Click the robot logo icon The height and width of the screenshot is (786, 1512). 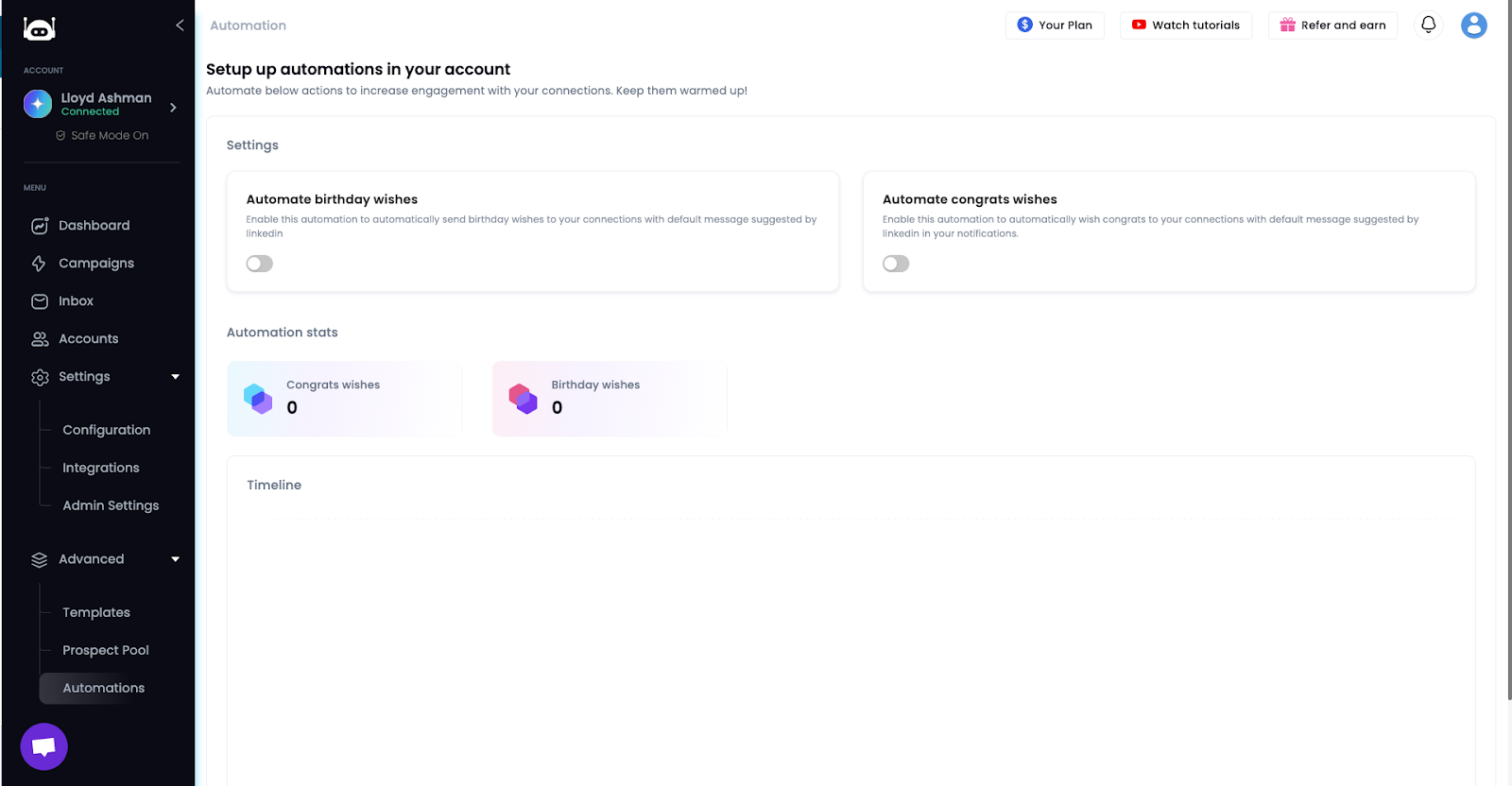coord(39,29)
